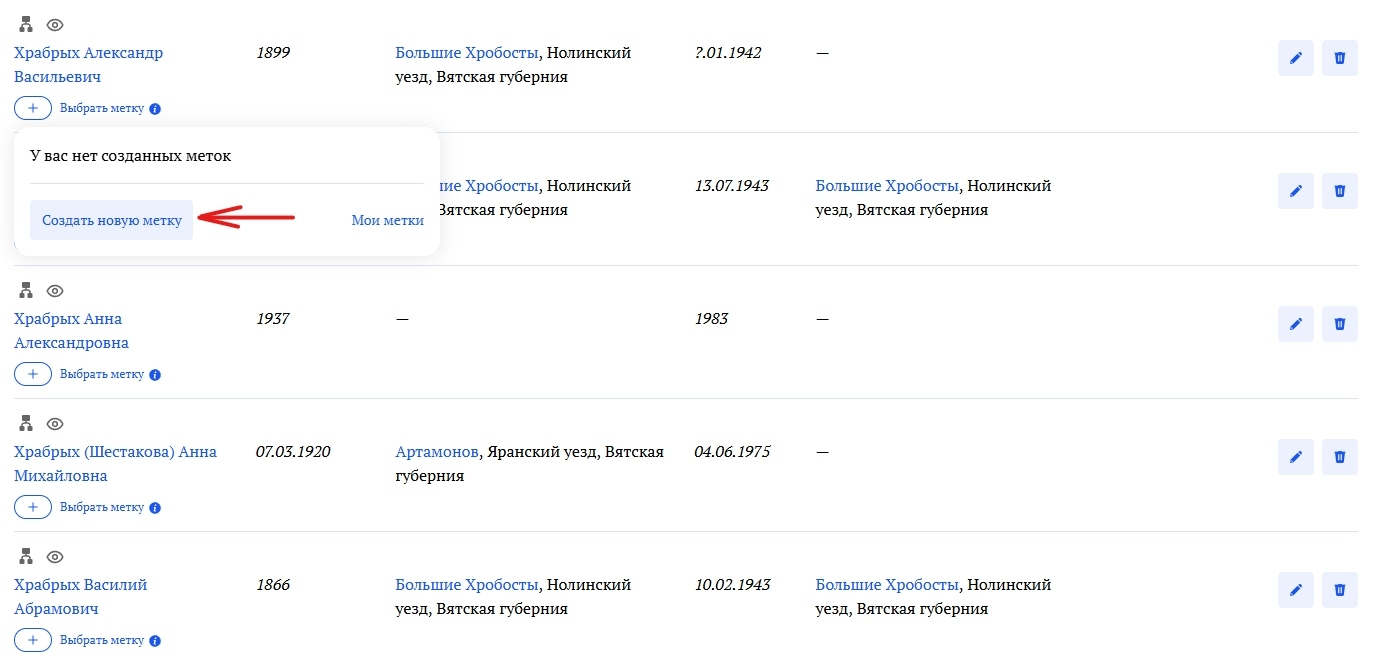
Task: Click Создать новую метку in popup
Action: [111, 220]
